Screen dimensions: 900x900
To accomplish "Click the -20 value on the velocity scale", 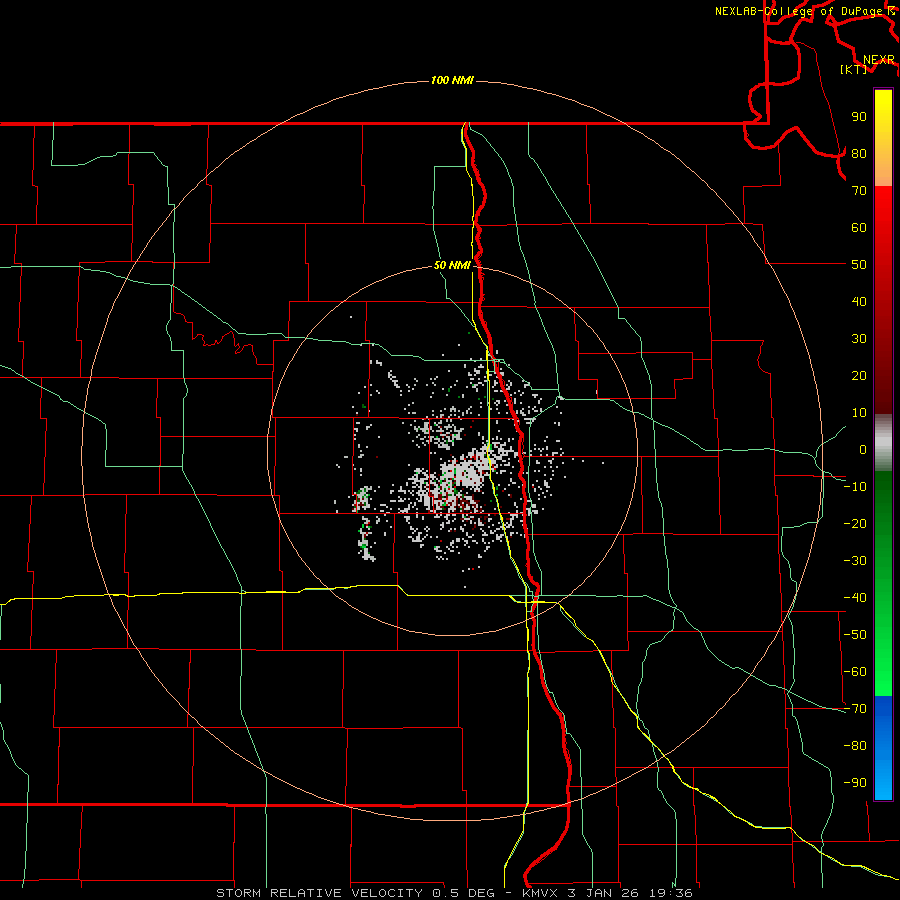I will click(855, 524).
